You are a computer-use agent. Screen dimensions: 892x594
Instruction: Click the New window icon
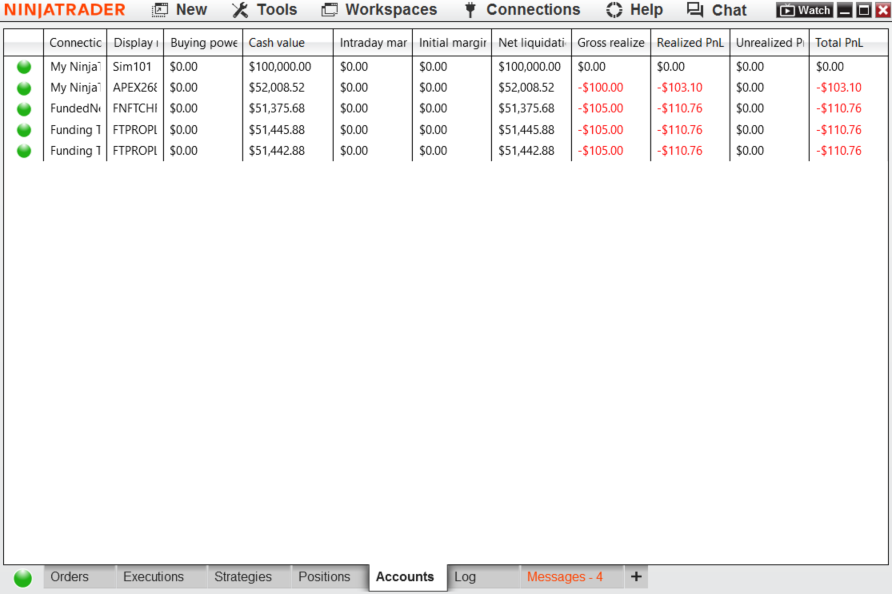pos(160,10)
